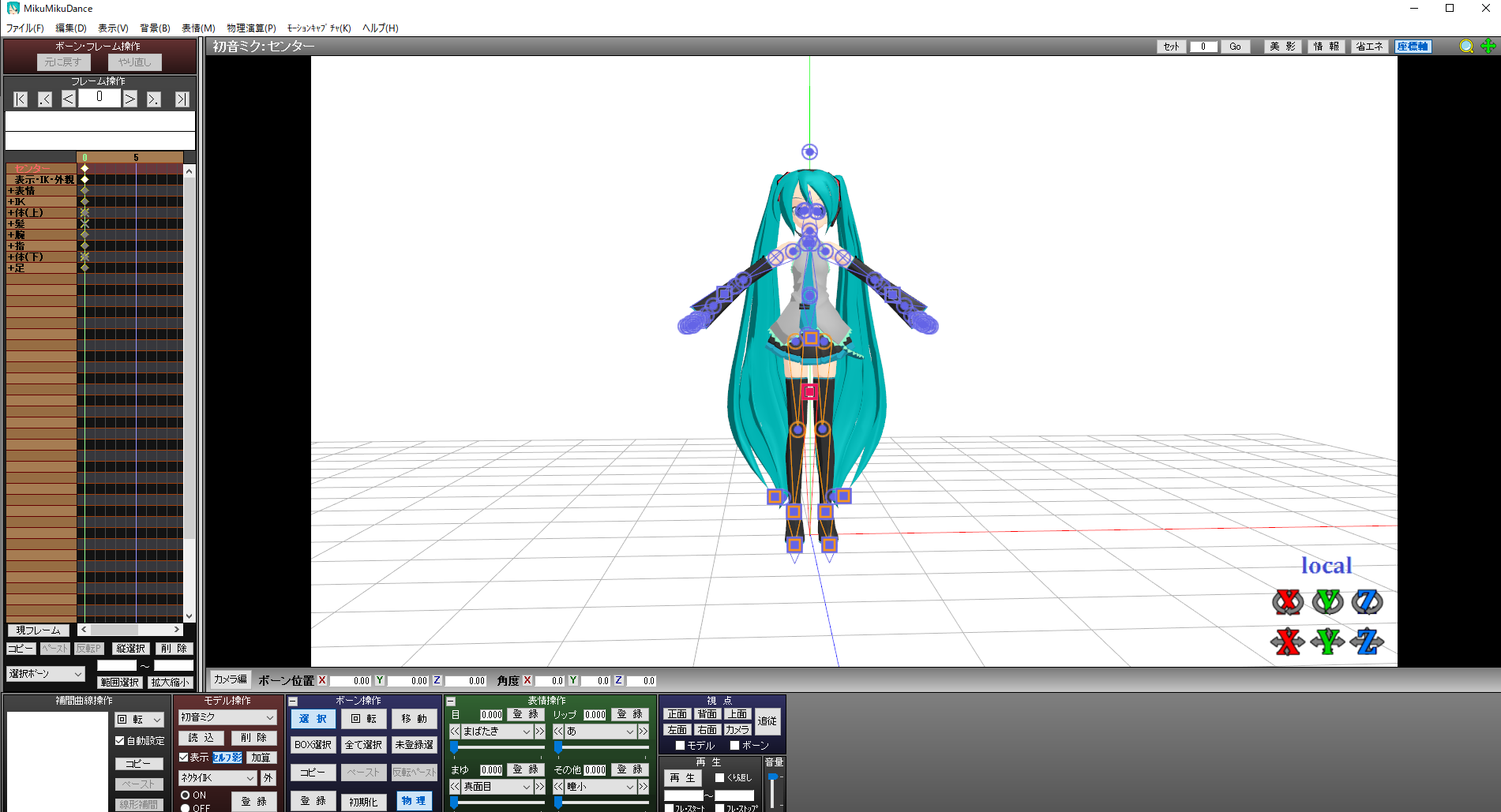Toggle 物理 physics button
This screenshot has width=1501, height=812.
(x=414, y=801)
